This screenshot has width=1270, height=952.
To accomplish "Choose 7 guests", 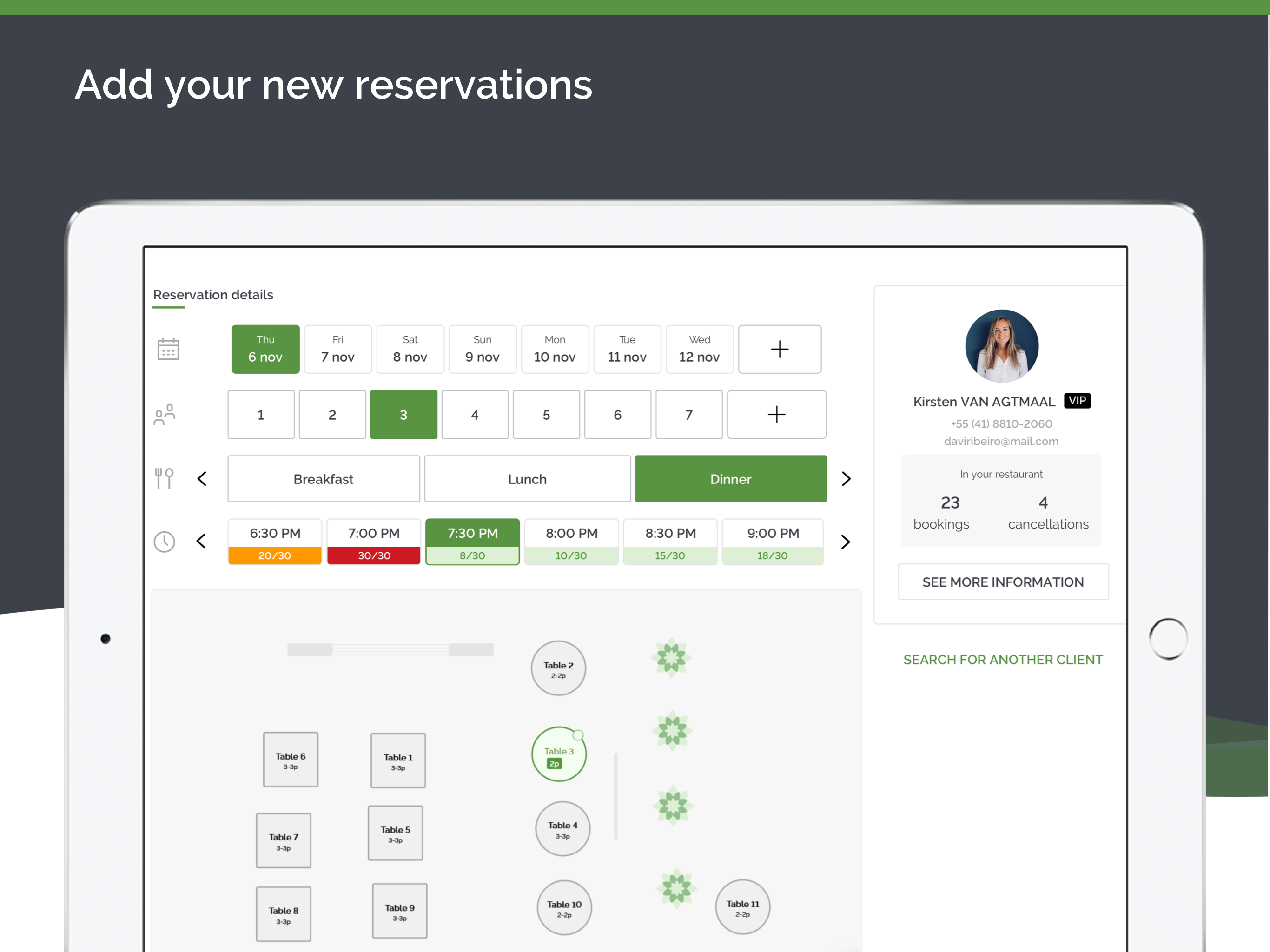I will 689,415.
